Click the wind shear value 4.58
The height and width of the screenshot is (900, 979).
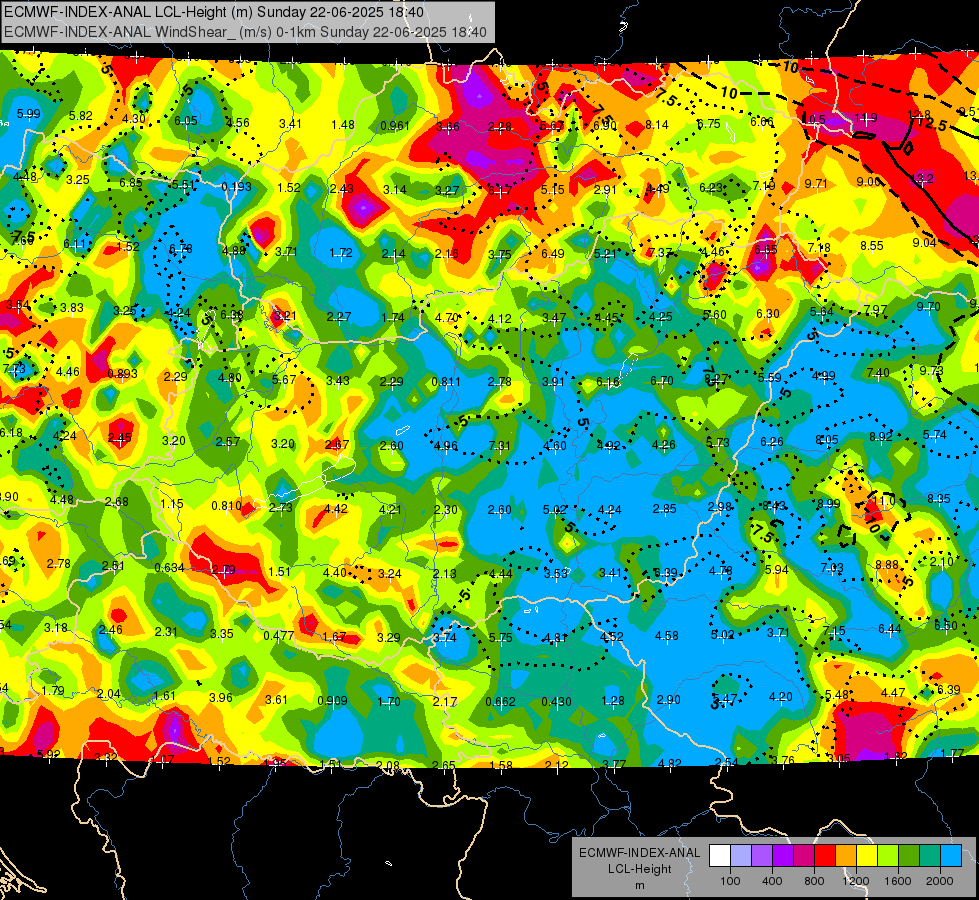coord(667,636)
